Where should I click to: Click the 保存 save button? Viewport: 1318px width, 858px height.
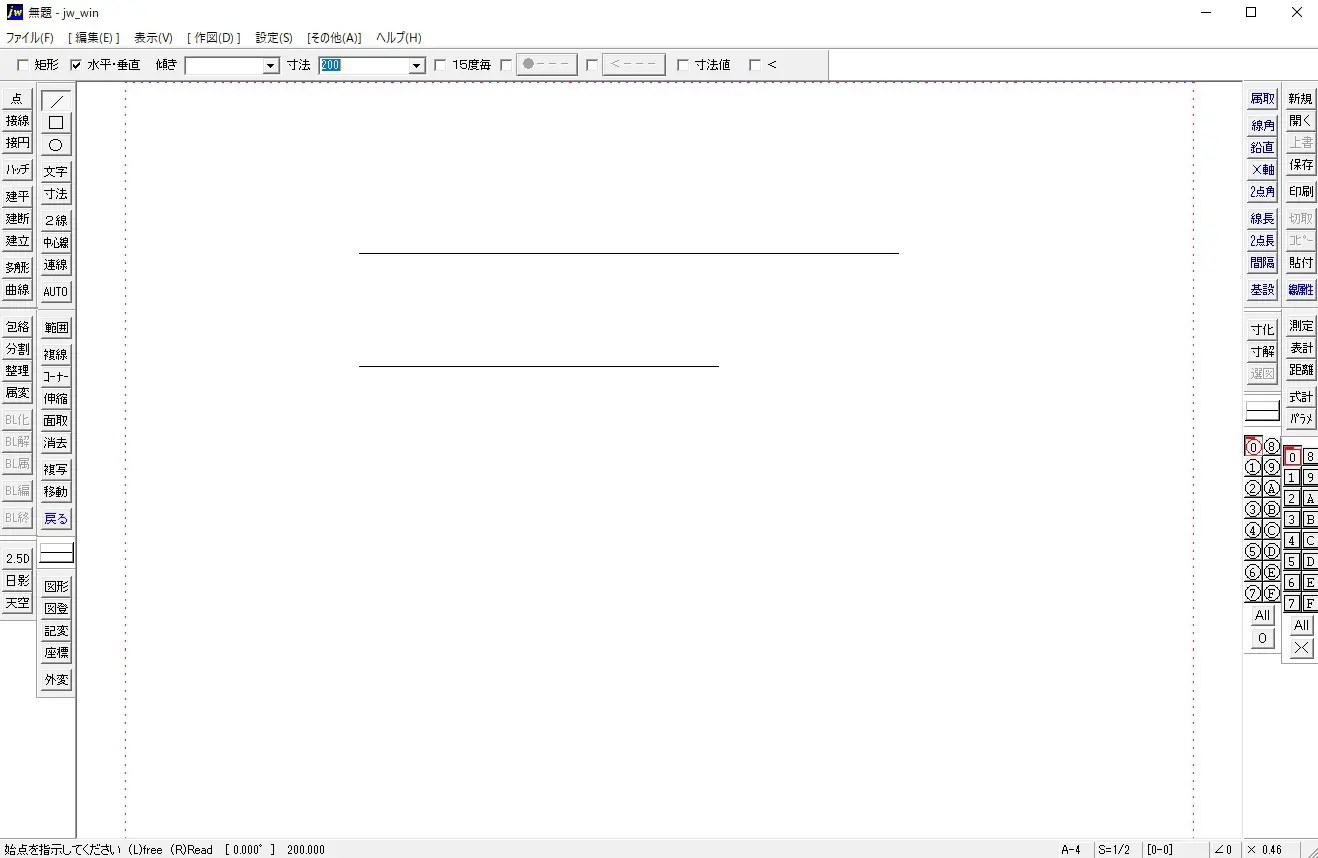point(1301,165)
